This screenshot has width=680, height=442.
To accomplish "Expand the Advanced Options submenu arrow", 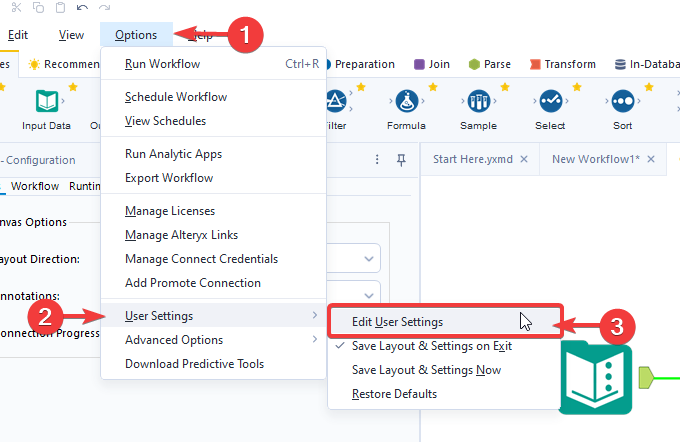I will coord(315,339).
